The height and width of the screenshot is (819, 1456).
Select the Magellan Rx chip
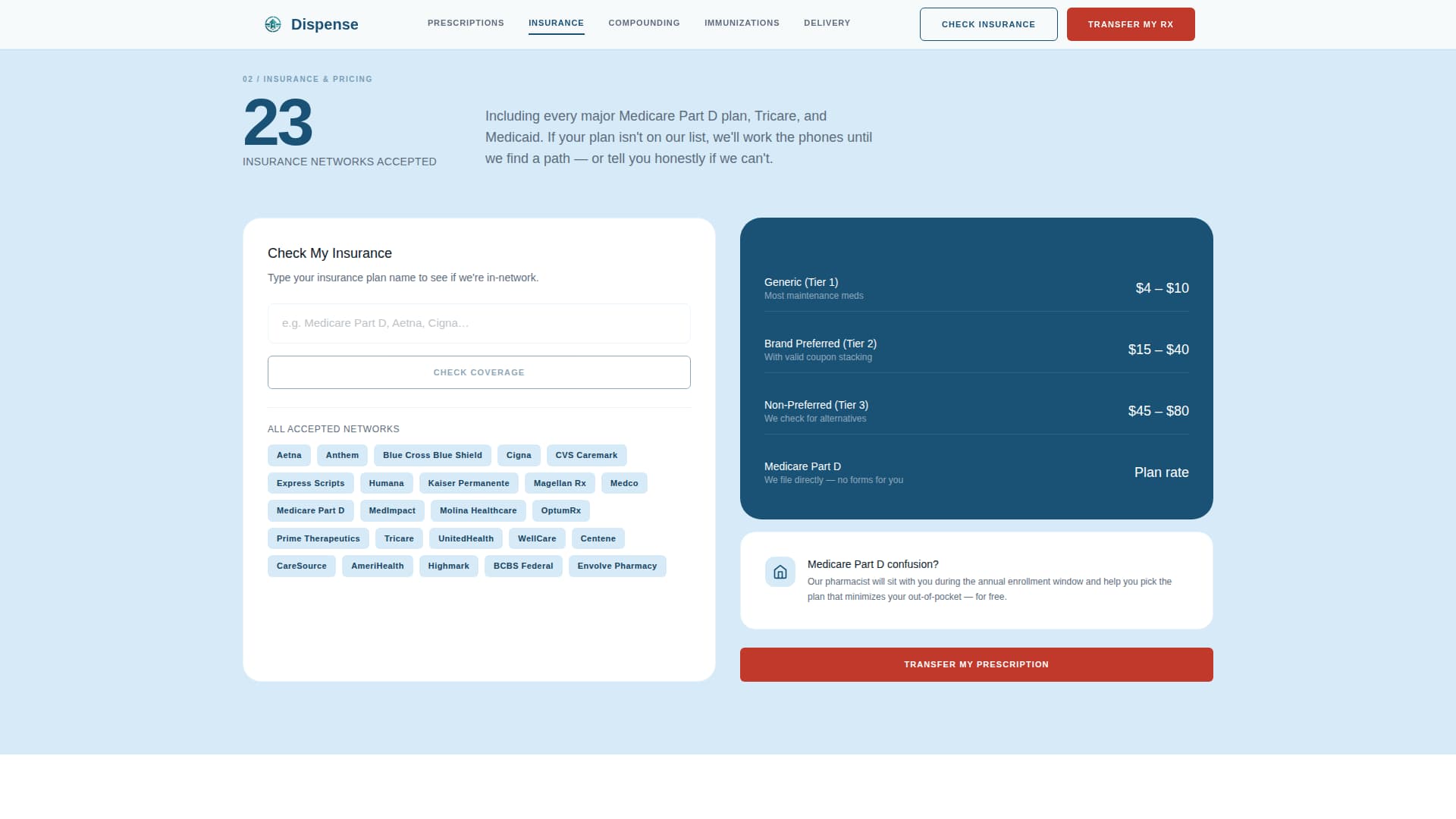[x=560, y=483]
